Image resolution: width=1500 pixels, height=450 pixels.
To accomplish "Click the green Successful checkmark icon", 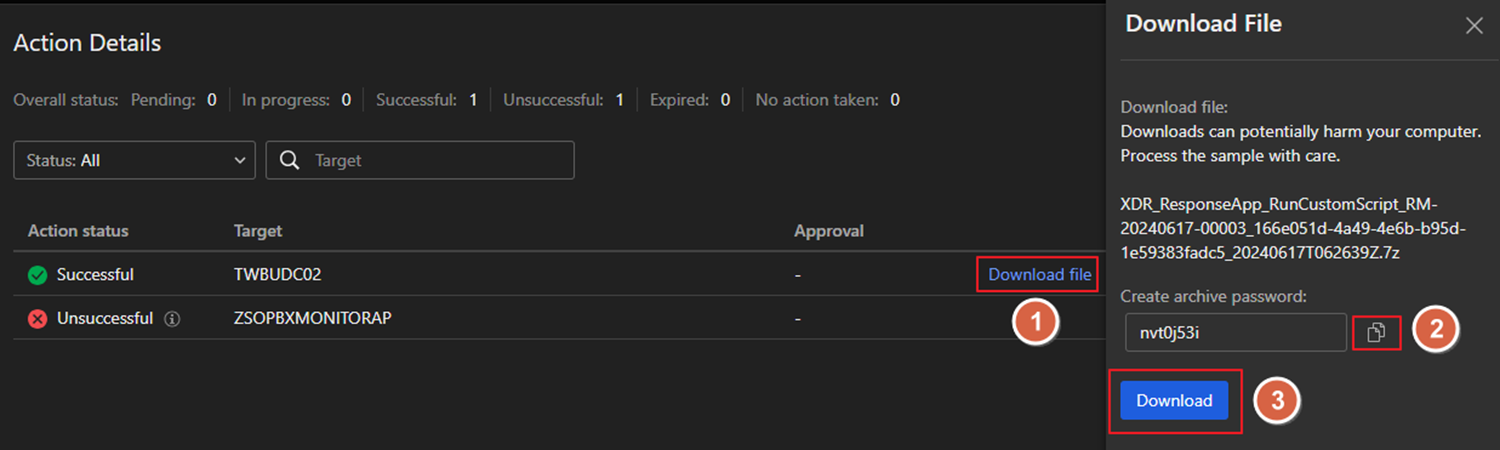I will [38, 275].
